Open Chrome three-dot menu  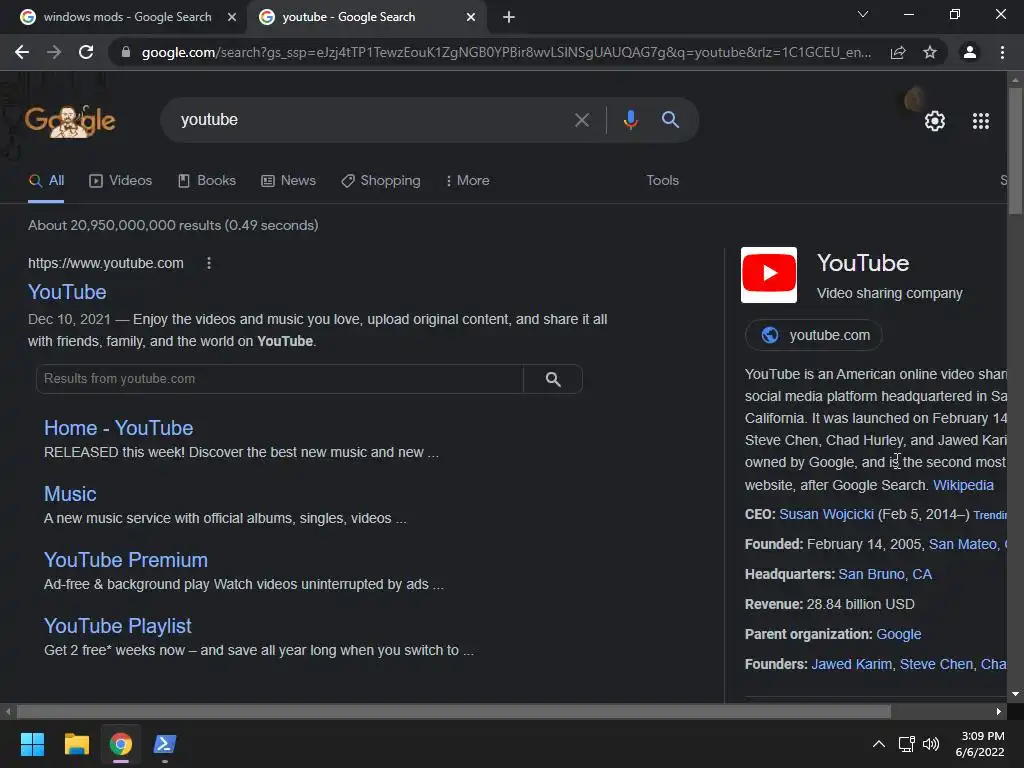(x=1002, y=52)
